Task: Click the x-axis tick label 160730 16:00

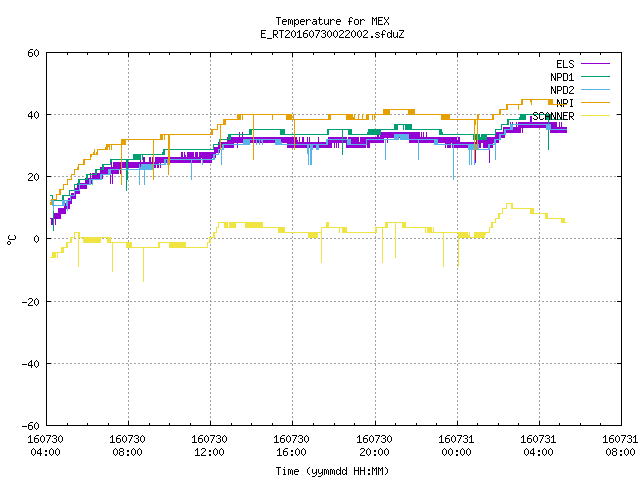Action: coord(291,445)
